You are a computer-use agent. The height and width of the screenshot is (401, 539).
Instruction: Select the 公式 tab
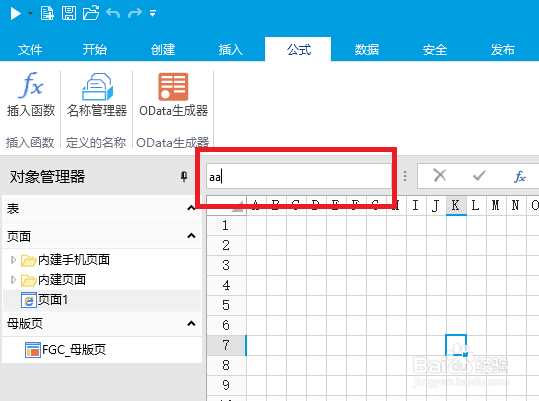click(298, 49)
